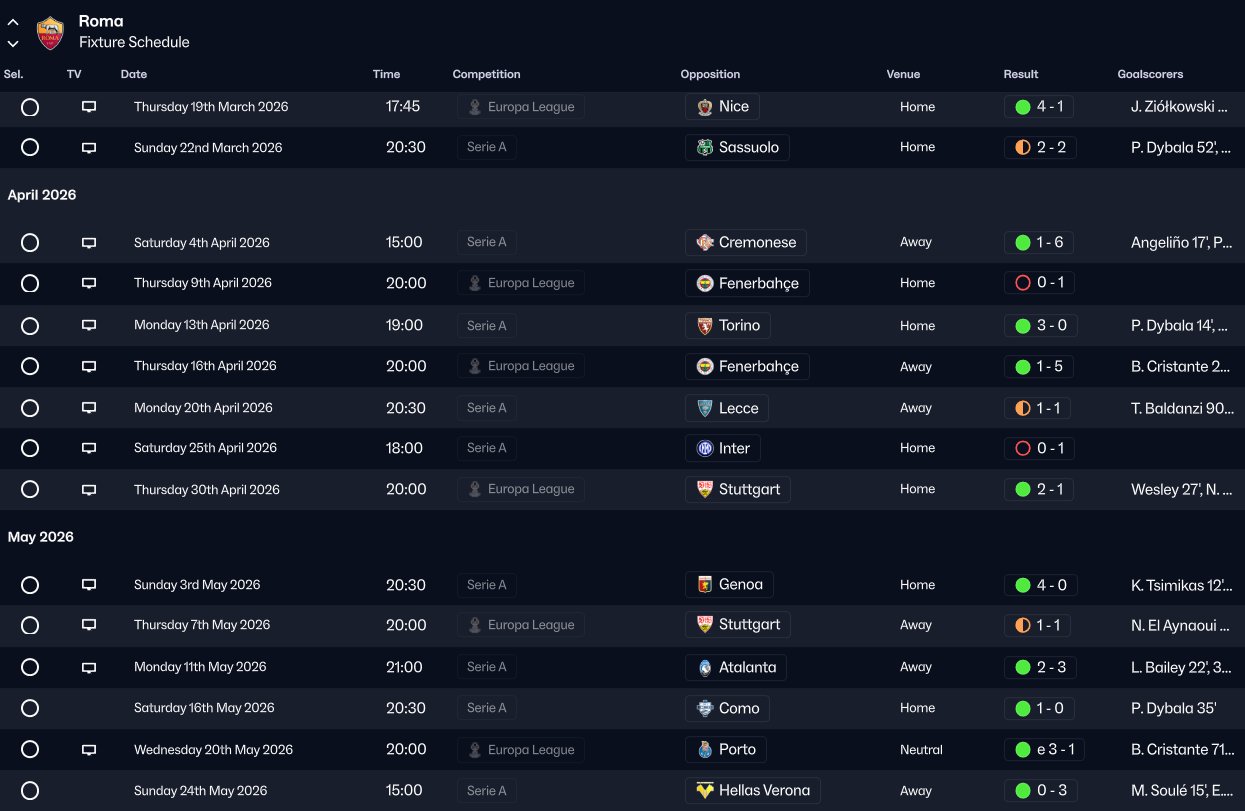1245x811 pixels.
Task: Click the TV icon in Atalanta row
Action: [89, 667]
